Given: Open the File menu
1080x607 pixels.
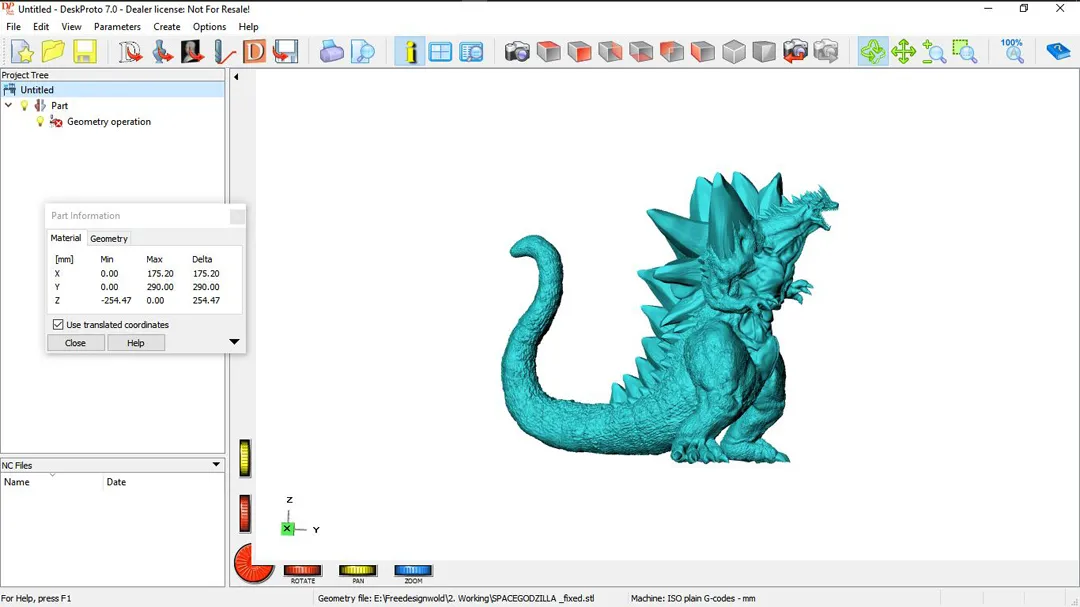Looking at the screenshot, I should (x=13, y=27).
